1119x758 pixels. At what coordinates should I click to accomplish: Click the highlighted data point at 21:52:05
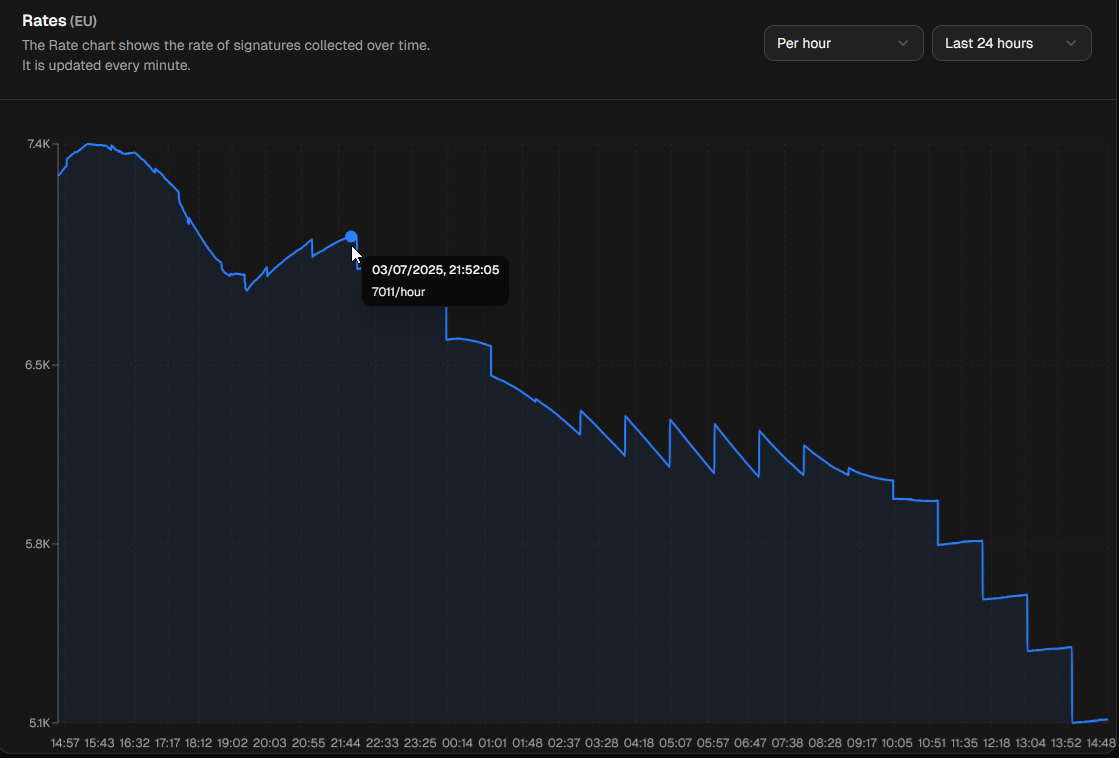click(x=351, y=236)
